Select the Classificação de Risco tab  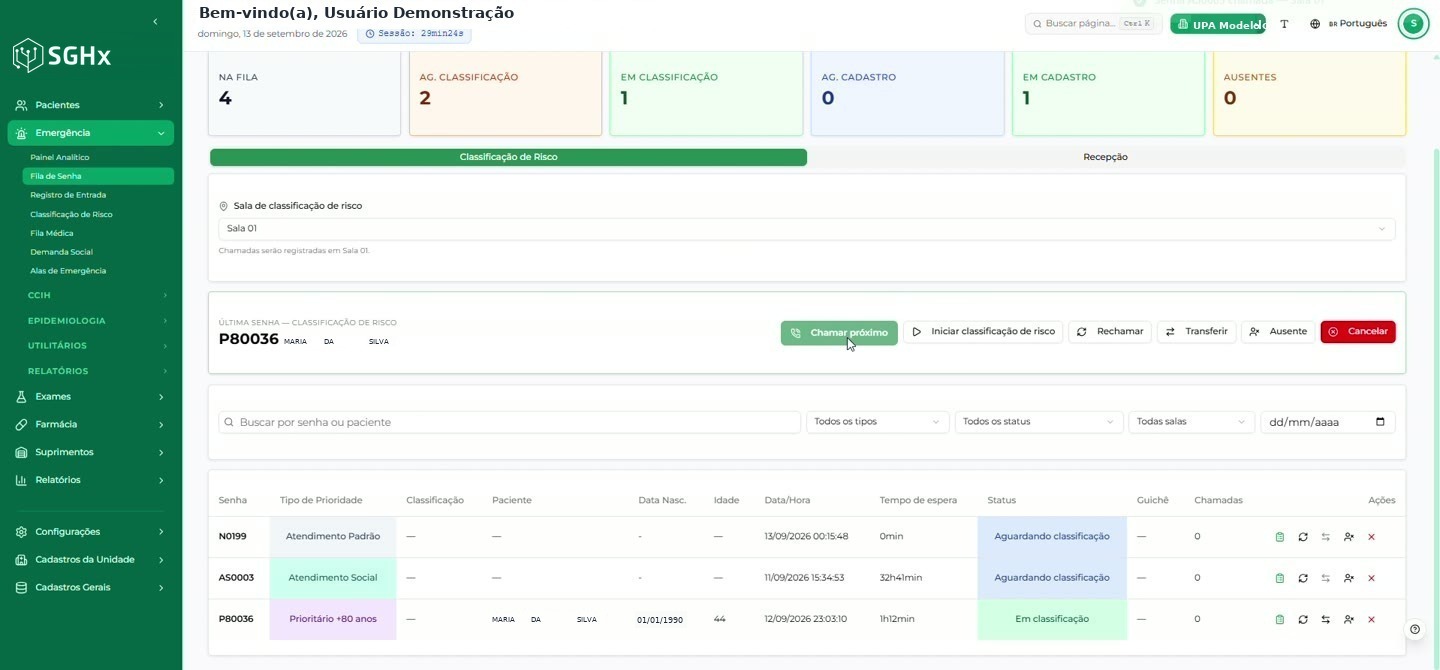pyautogui.click(x=508, y=157)
